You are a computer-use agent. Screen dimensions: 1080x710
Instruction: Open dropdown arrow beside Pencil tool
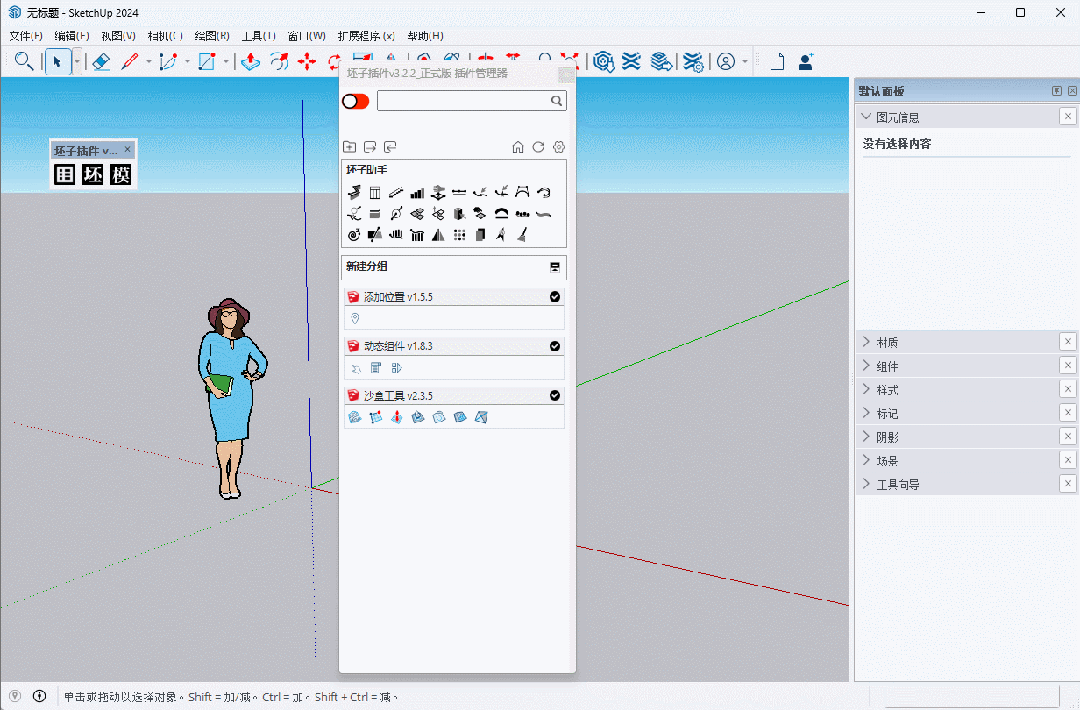point(149,62)
